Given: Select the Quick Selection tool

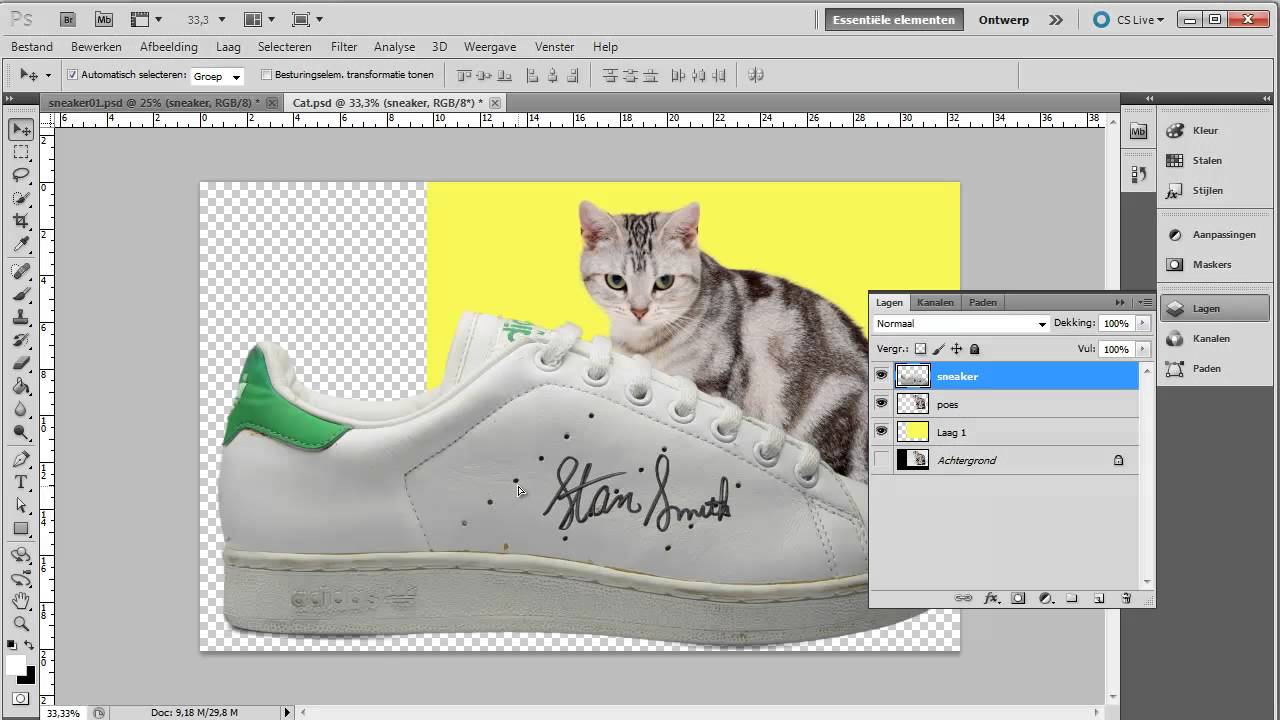Looking at the screenshot, I should click(21, 198).
